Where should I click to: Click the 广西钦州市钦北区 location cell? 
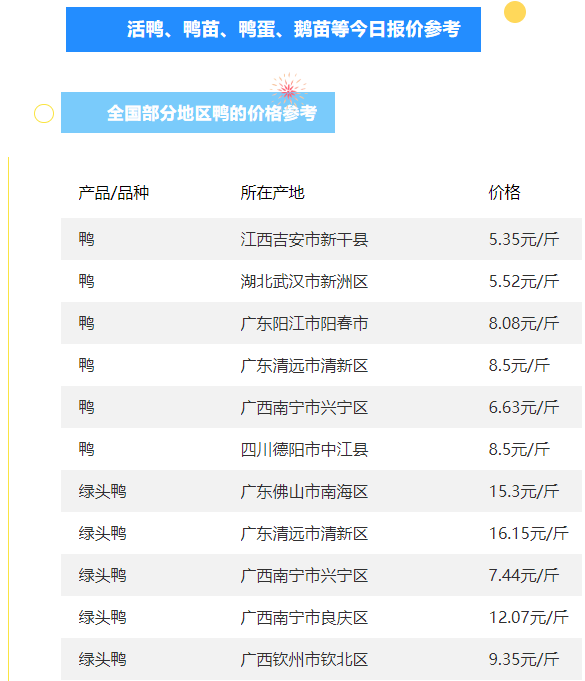[304, 659]
